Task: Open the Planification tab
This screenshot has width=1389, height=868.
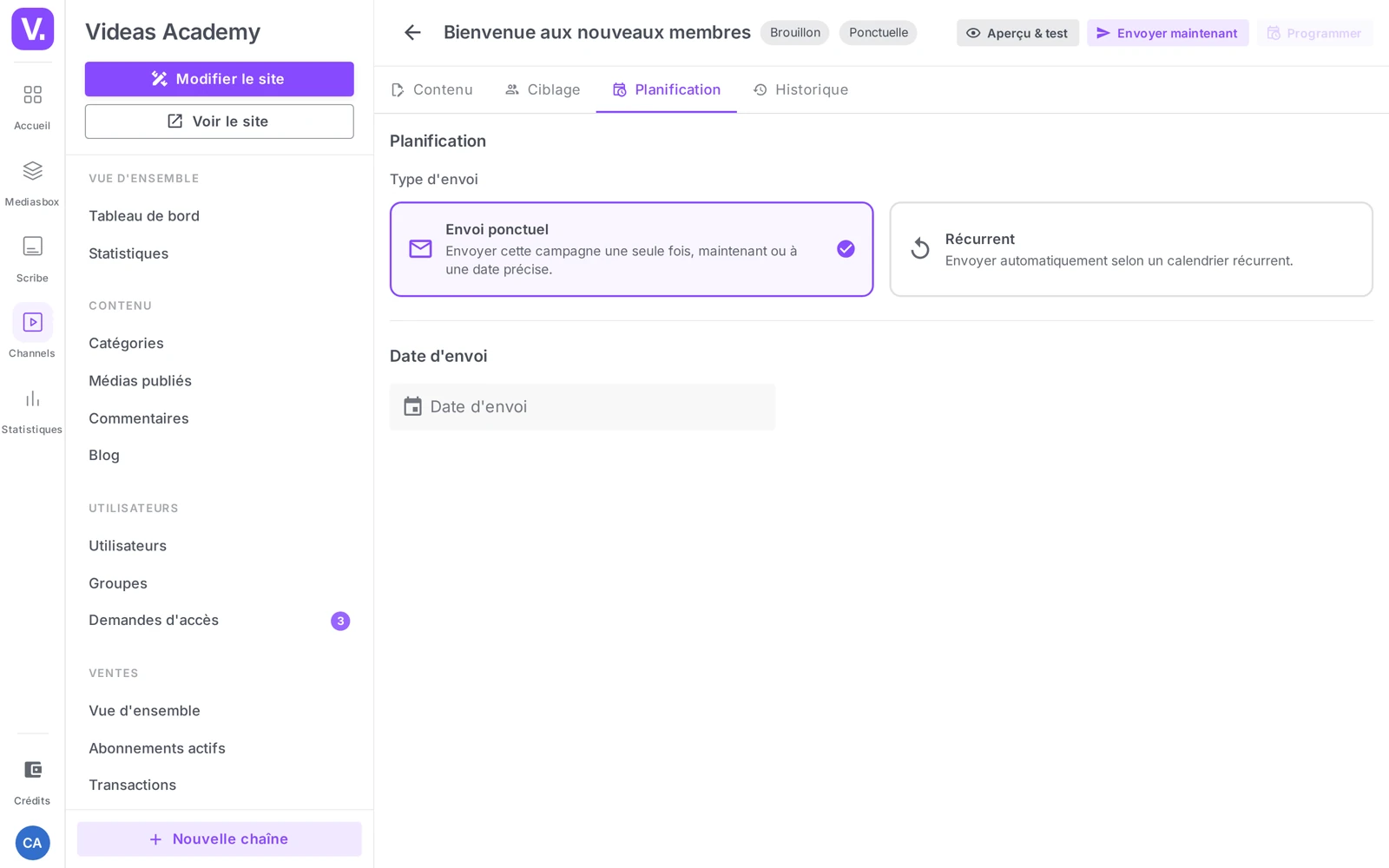Action: (x=666, y=89)
